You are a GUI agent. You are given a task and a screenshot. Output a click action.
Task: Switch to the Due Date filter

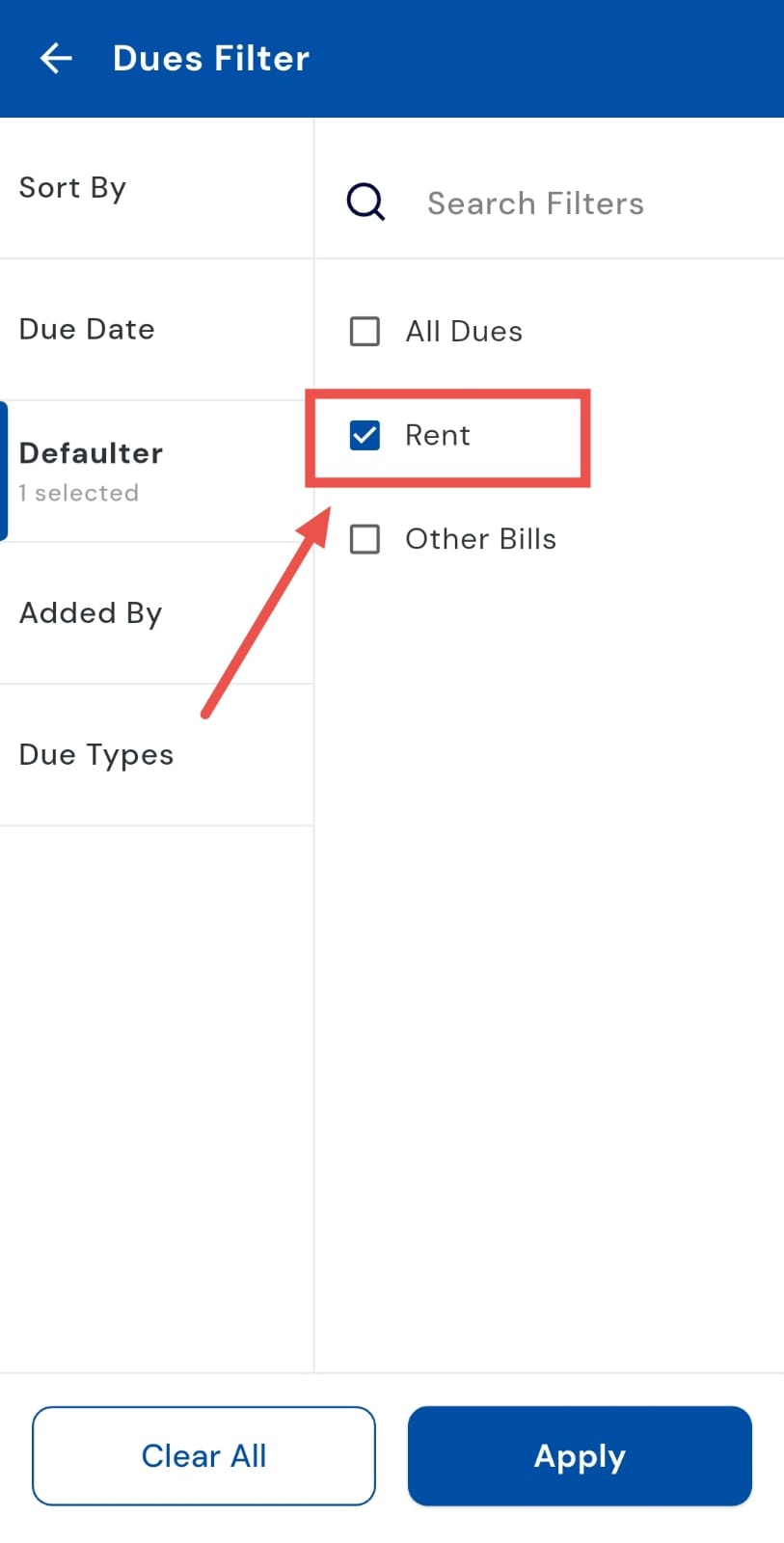87,330
